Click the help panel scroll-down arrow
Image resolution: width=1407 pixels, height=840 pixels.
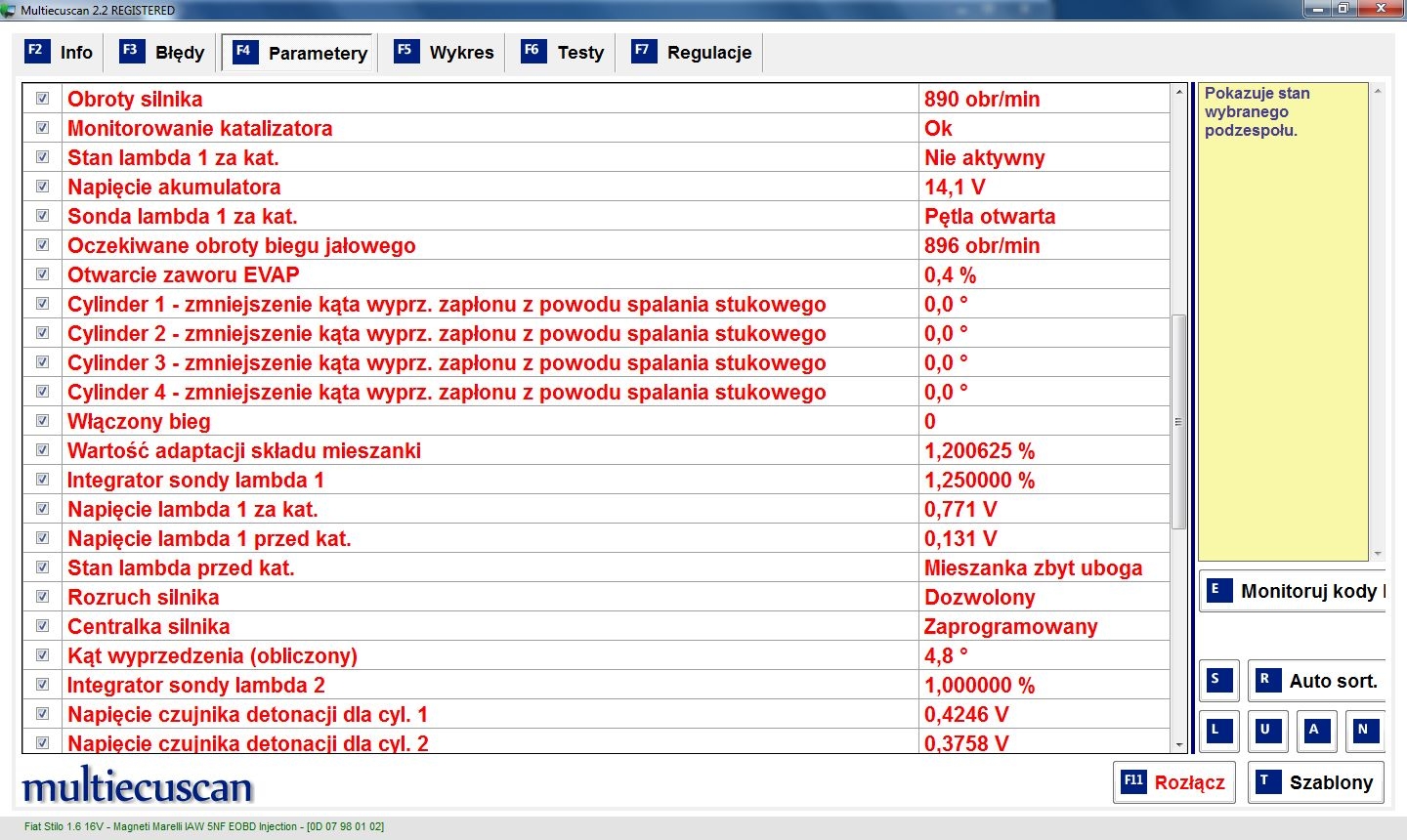coord(1378,554)
